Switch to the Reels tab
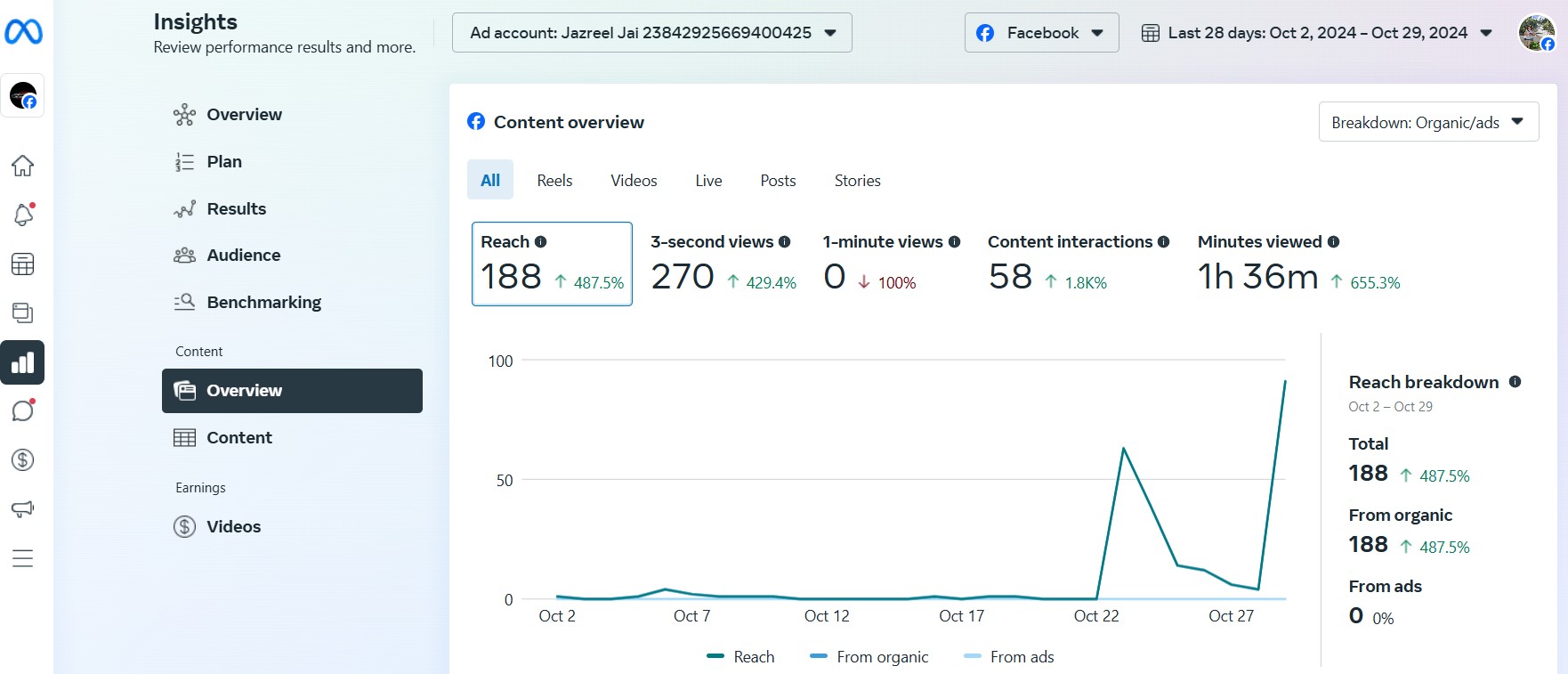This screenshot has width=1568, height=674. coord(554,181)
